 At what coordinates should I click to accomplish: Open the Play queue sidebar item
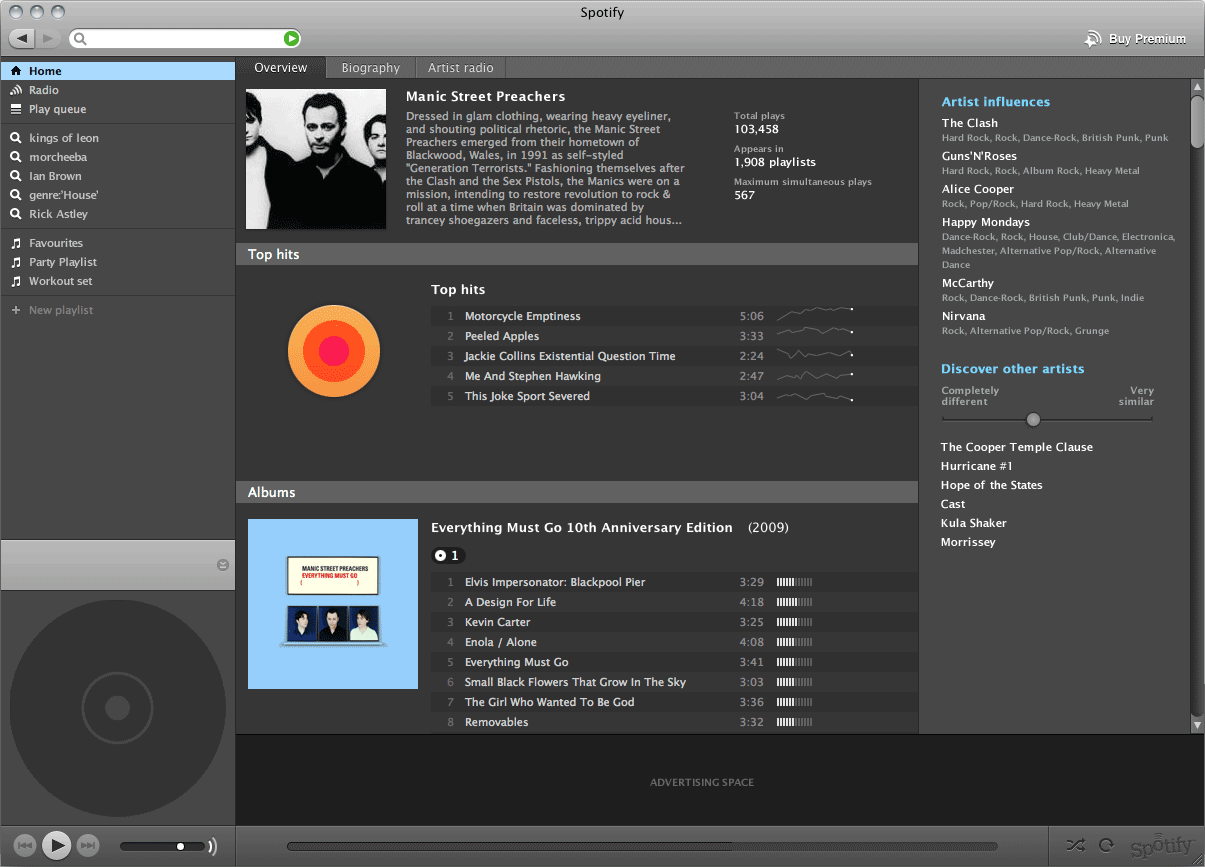click(57, 109)
